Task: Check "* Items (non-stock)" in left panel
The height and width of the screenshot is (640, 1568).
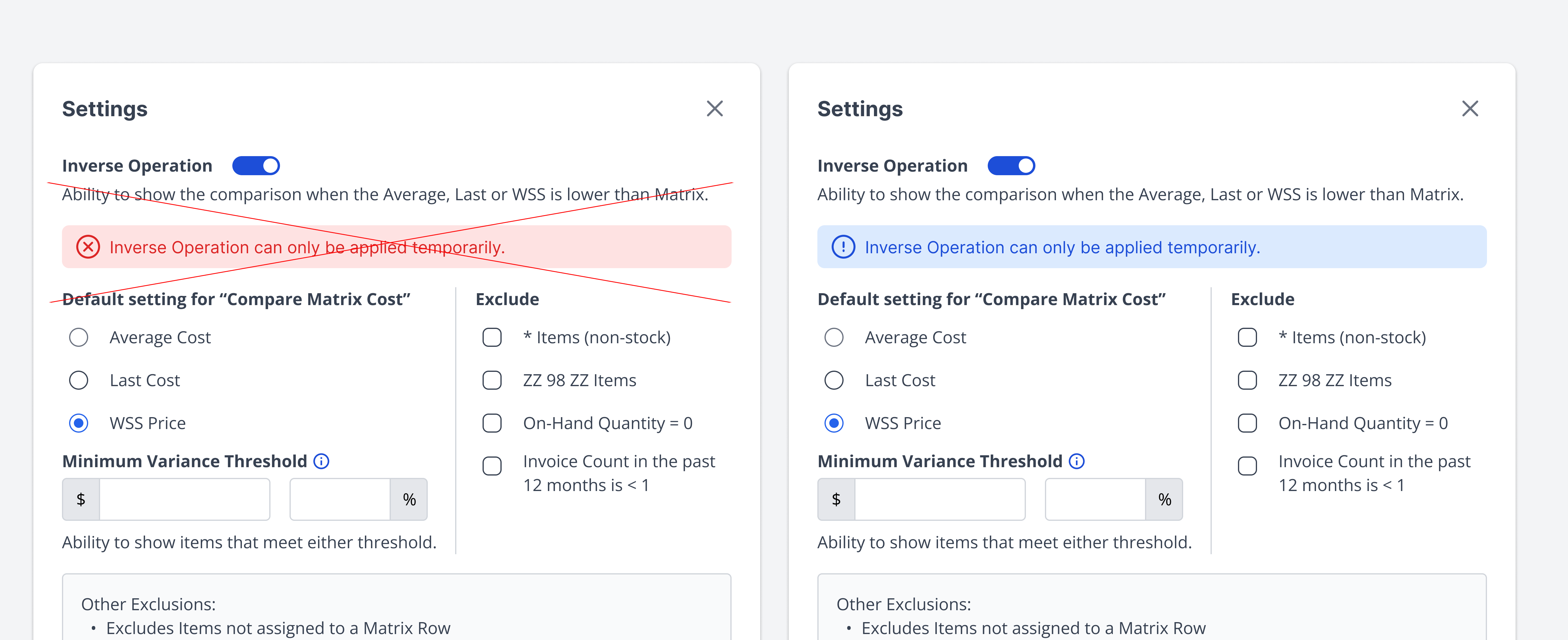Action: click(x=492, y=337)
